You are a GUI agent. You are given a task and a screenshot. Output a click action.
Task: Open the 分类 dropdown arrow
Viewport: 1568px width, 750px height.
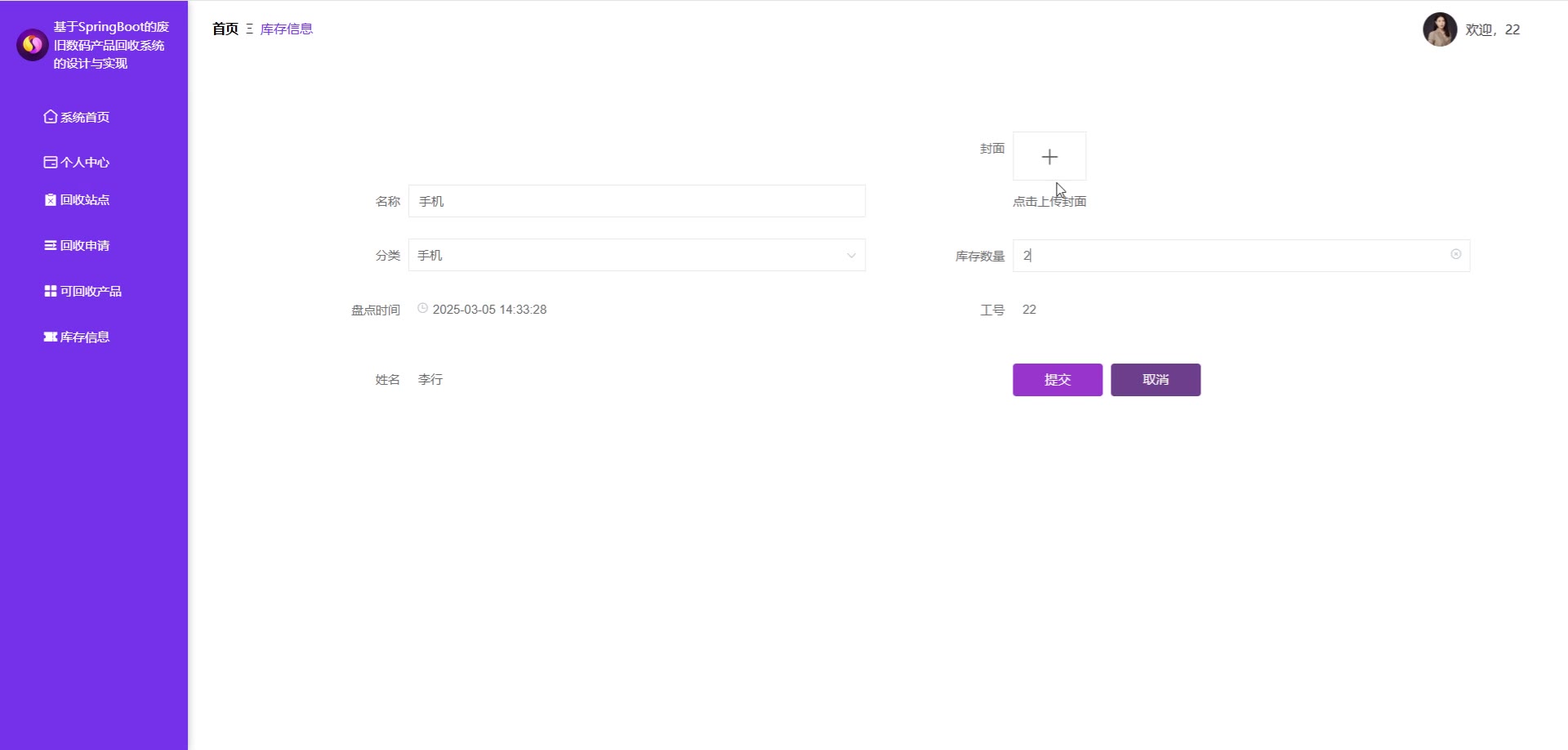pyautogui.click(x=851, y=256)
